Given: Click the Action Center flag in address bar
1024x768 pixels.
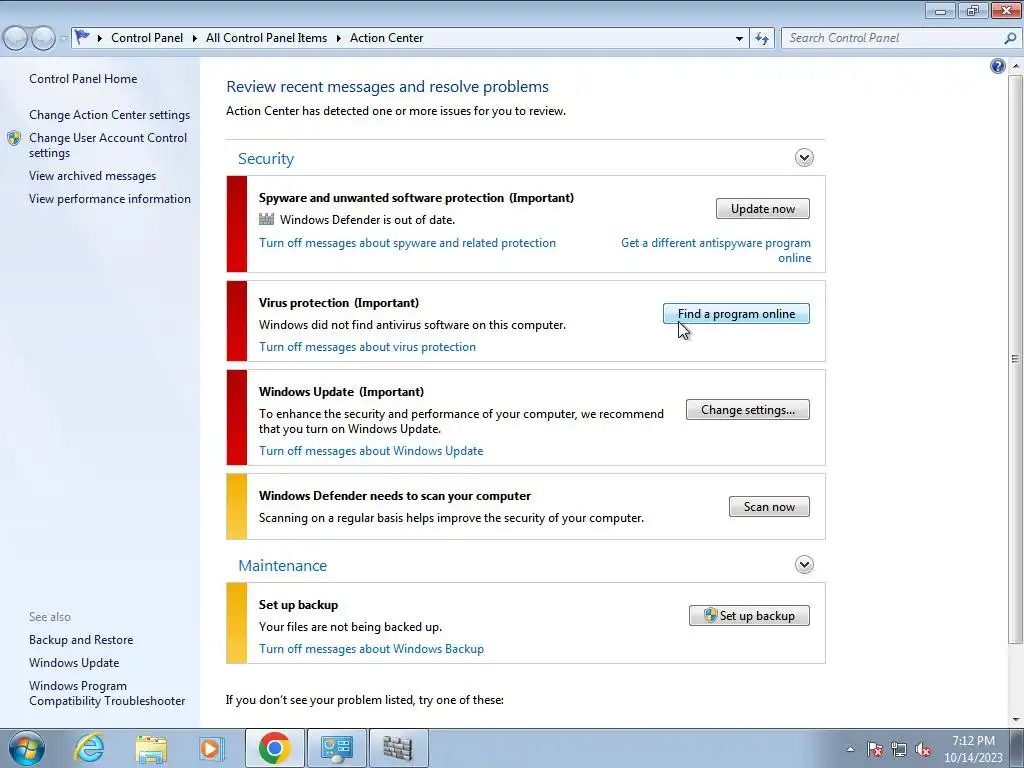Looking at the screenshot, I should coord(82,37).
